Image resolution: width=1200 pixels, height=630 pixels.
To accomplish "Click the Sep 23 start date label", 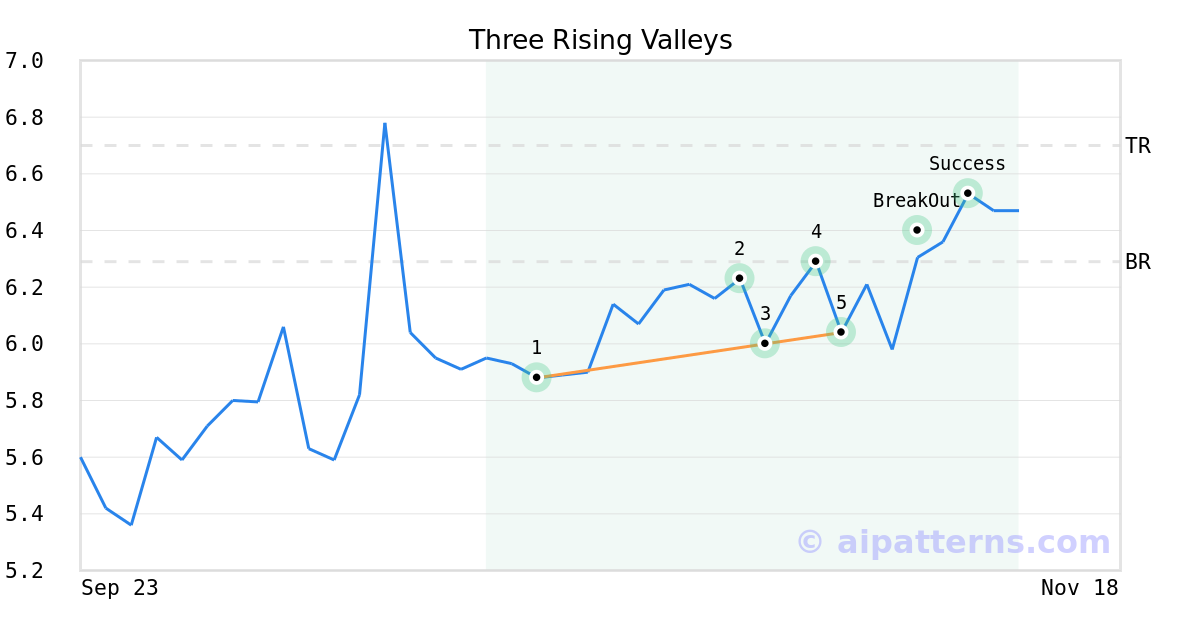I will click(120, 588).
